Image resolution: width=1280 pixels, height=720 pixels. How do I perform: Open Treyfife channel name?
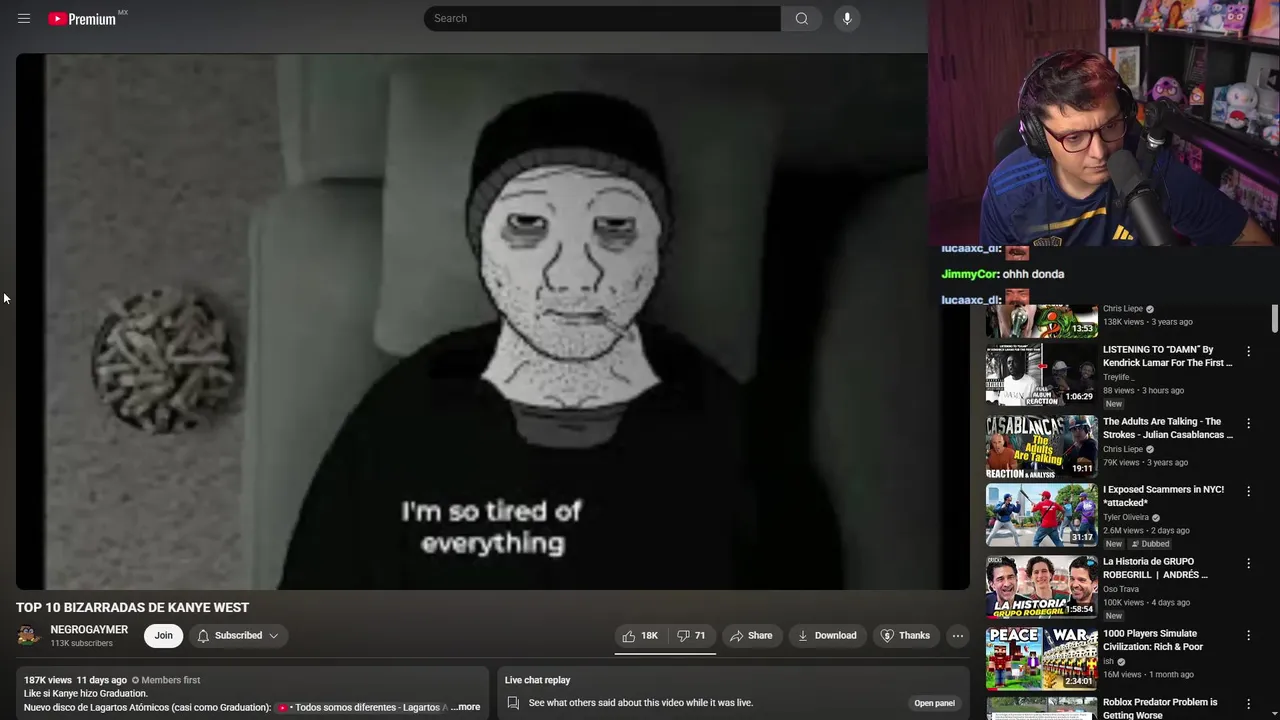(1118, 377)
